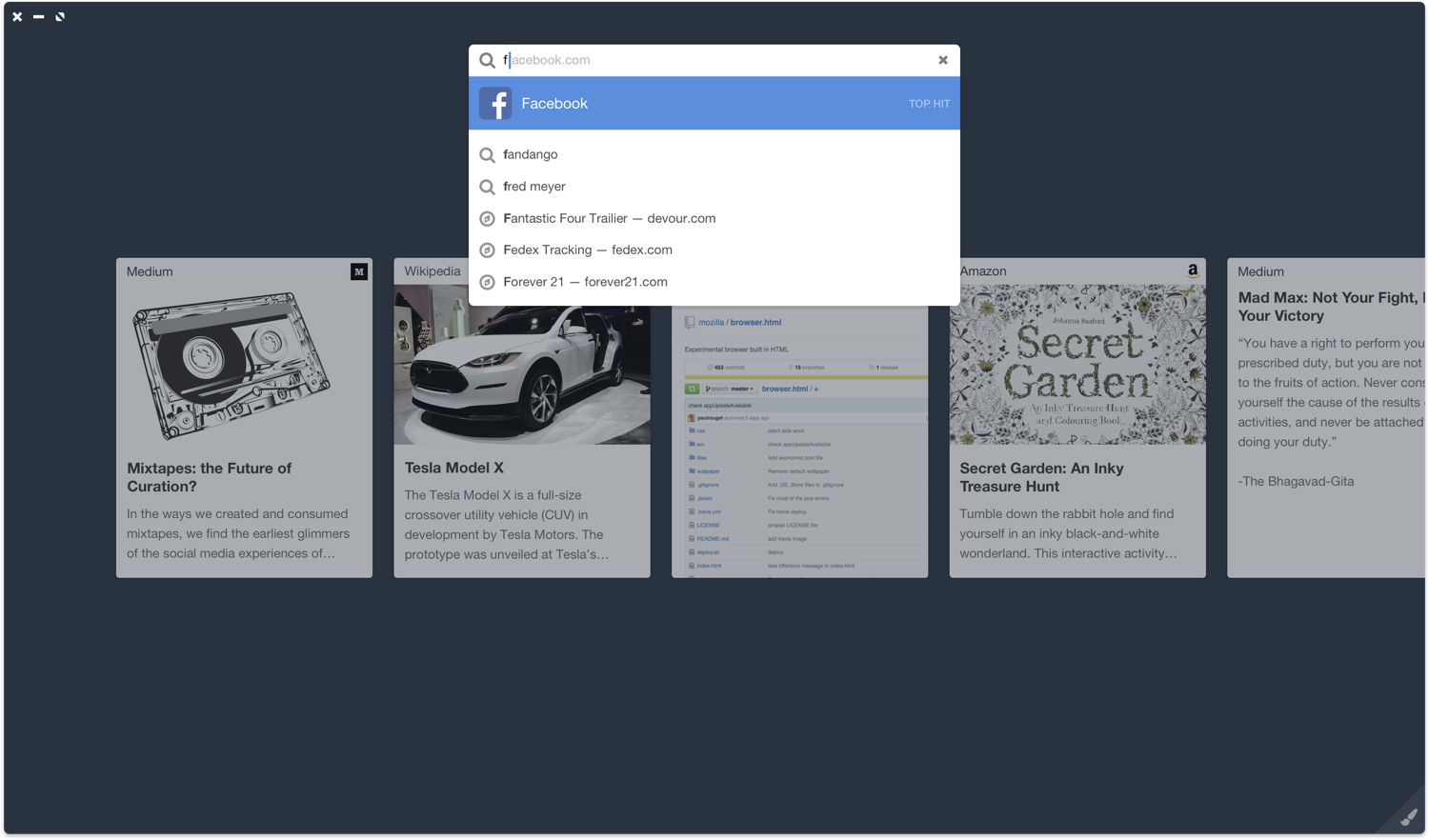
Task: Open Secret Garden: An Inky Treasure Hunt title
Action: [1041, 477]
